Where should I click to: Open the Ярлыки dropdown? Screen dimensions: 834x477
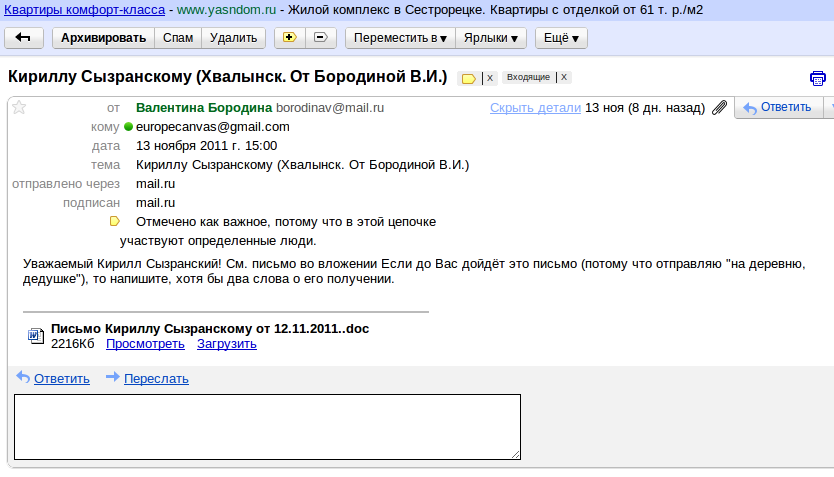tap(494, 38)
